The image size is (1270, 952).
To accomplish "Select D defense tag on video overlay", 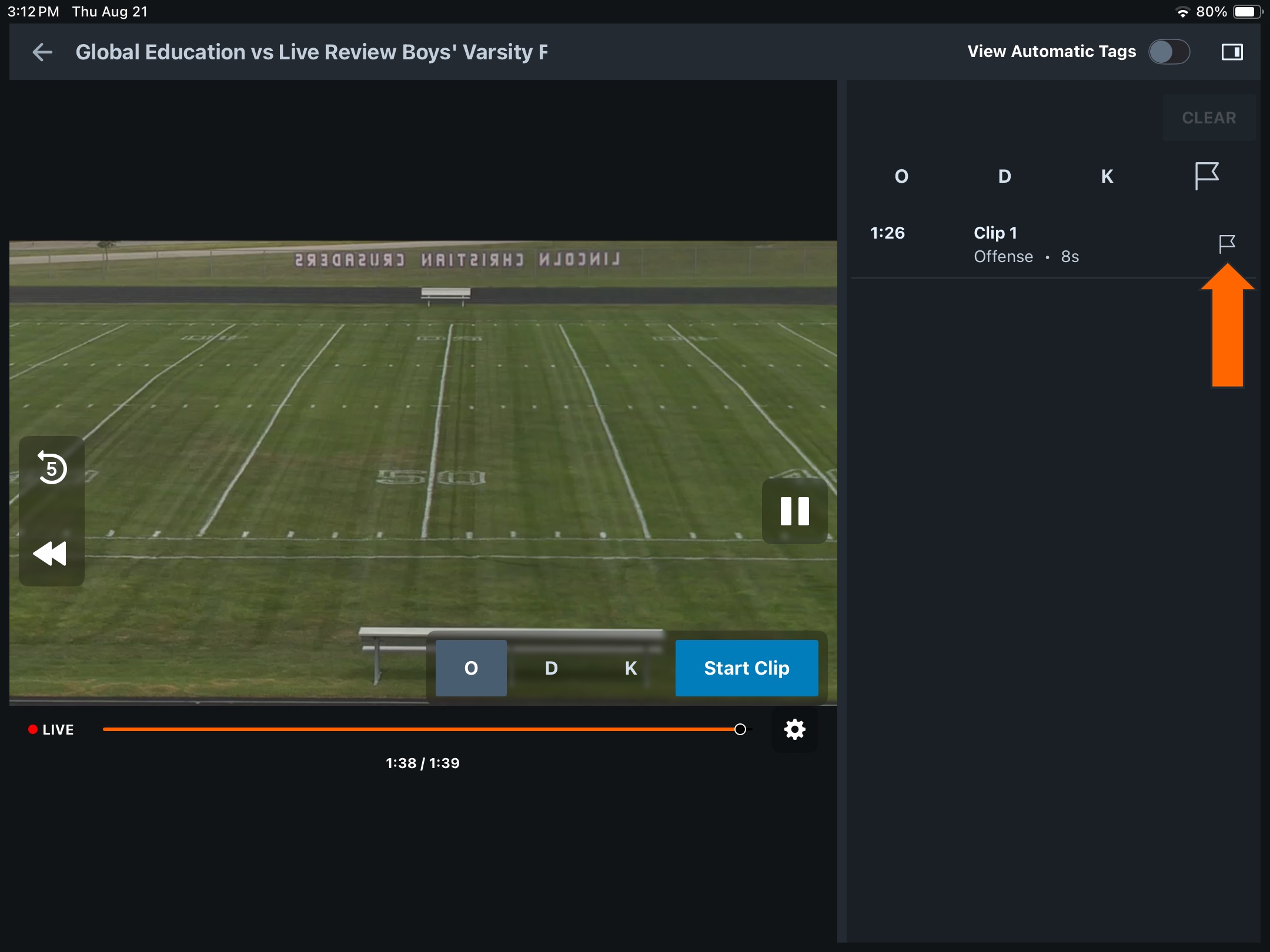I will click(551, 668).
